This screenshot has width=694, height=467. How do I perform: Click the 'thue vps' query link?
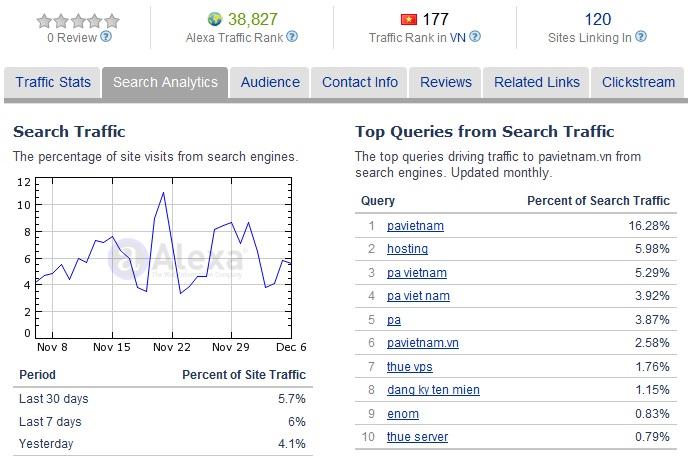click(x=409, y=367)
